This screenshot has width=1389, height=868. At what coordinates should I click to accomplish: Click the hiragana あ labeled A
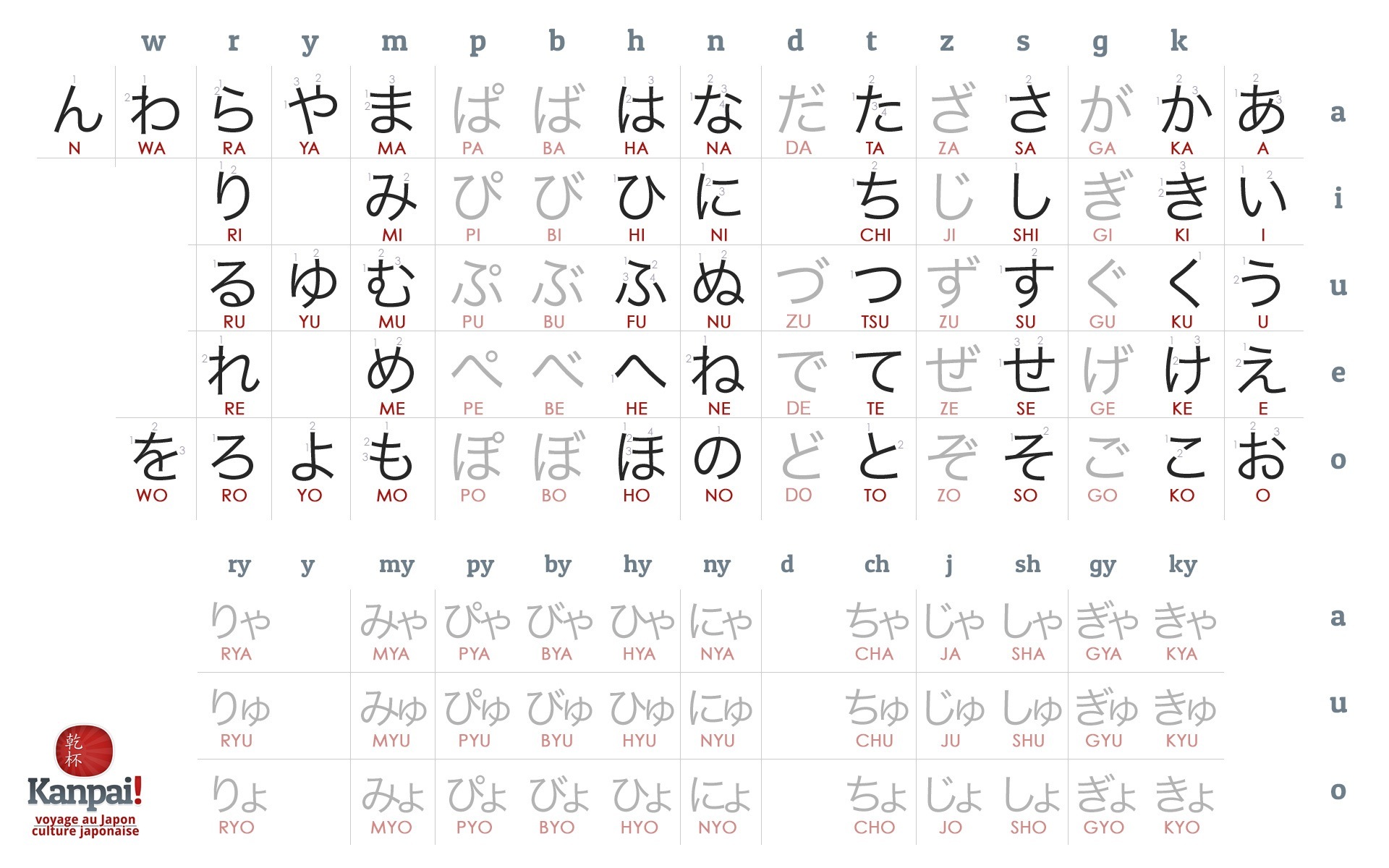coord(1261,110)
